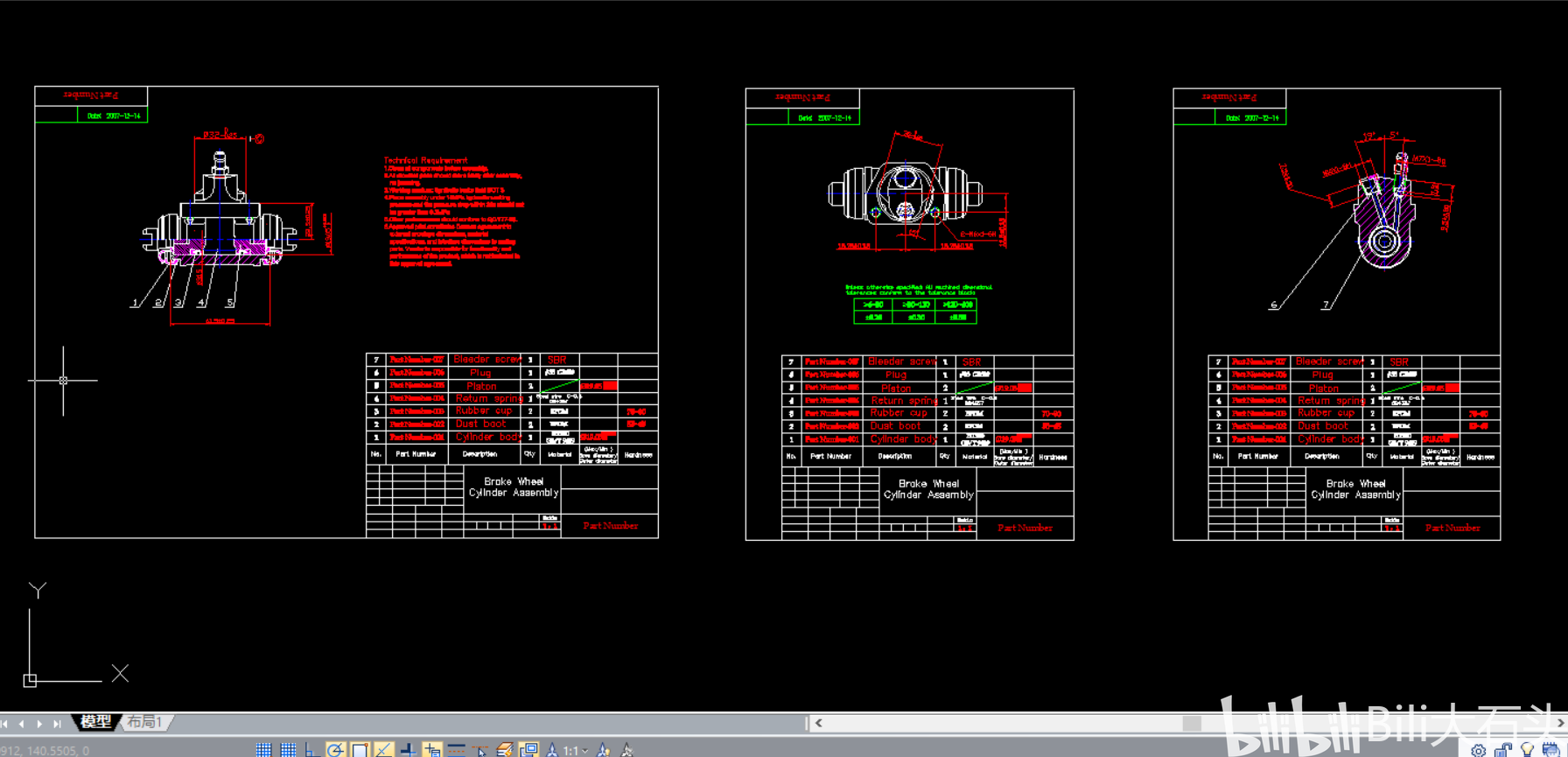This screenshot has width=1568, height=757.
Task: Select 'Brake Wheel Cylinder Assembly' title in left drawing
Action: coord(514,487)
